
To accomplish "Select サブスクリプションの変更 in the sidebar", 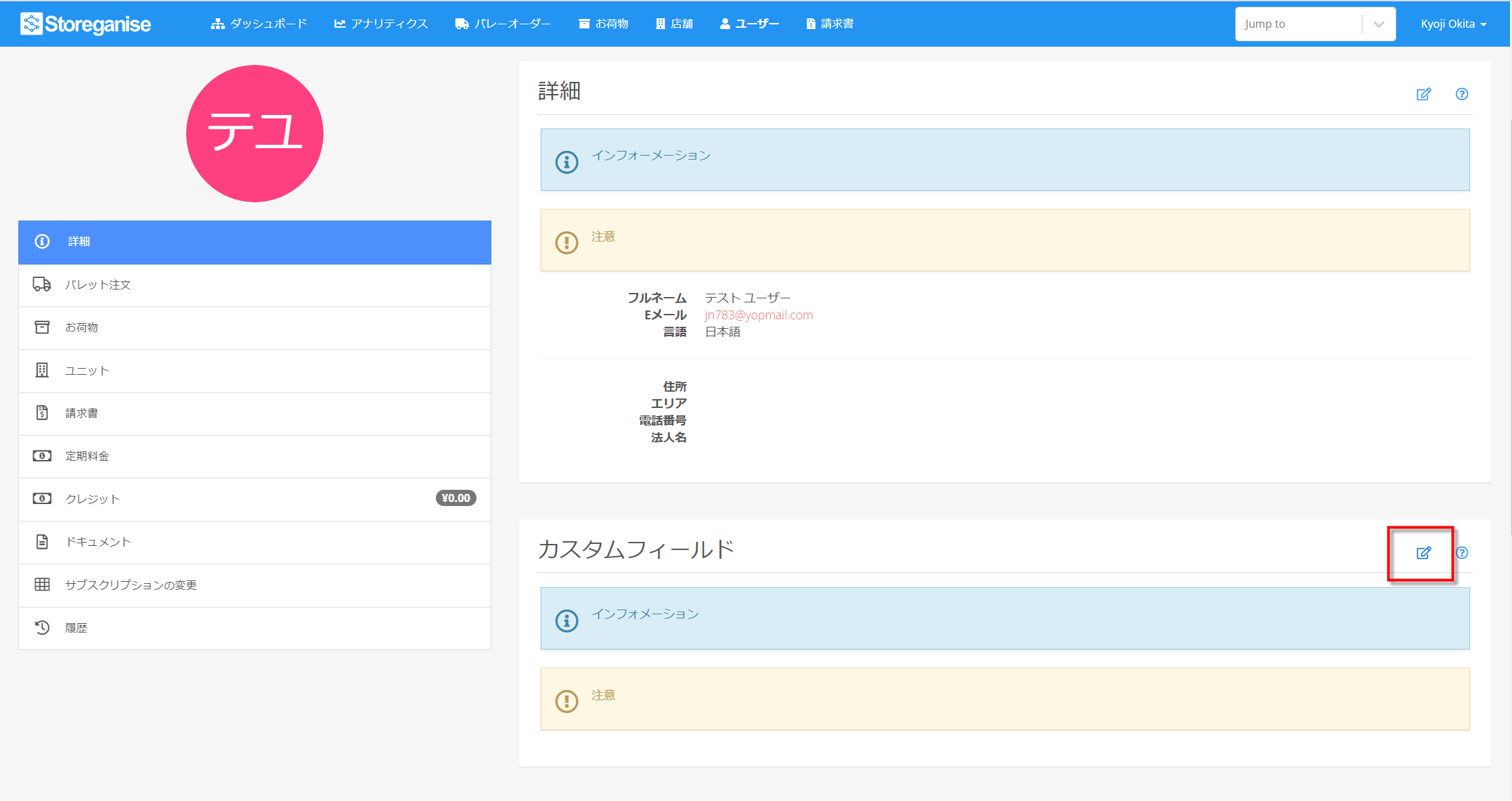I will tap(254, 585).
